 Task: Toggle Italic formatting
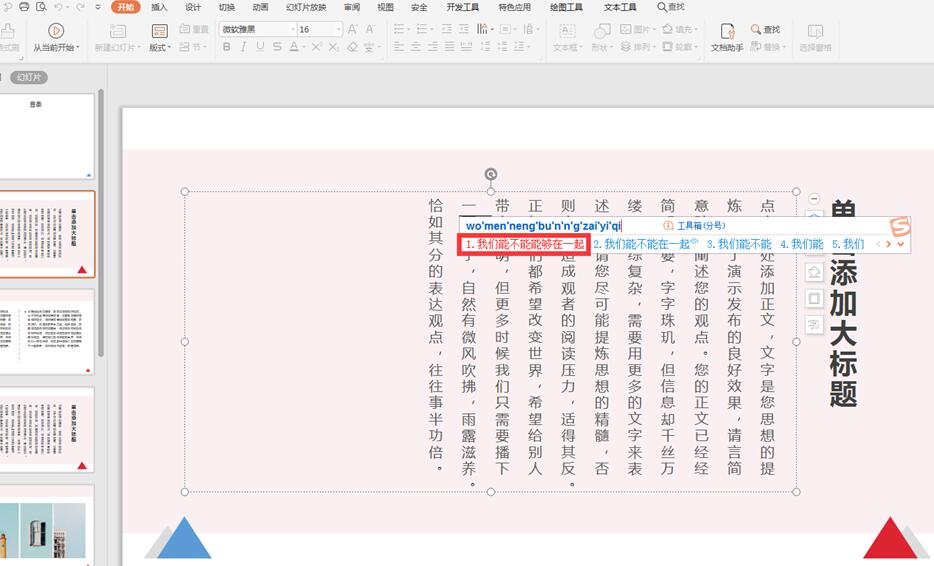(x=243, y=46)
